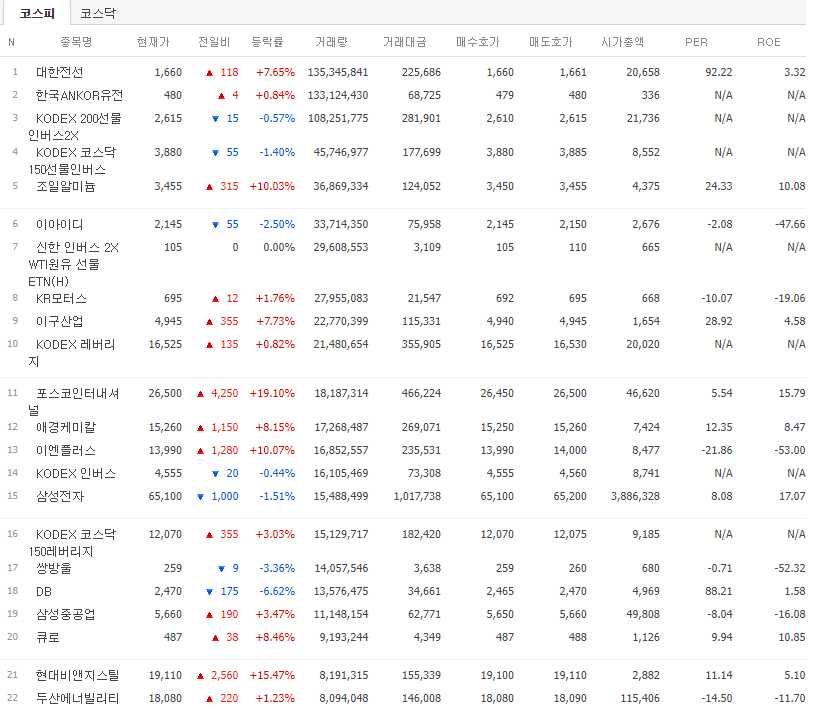Select 쌍방울 change rate -3.36%

pos(277,568)
